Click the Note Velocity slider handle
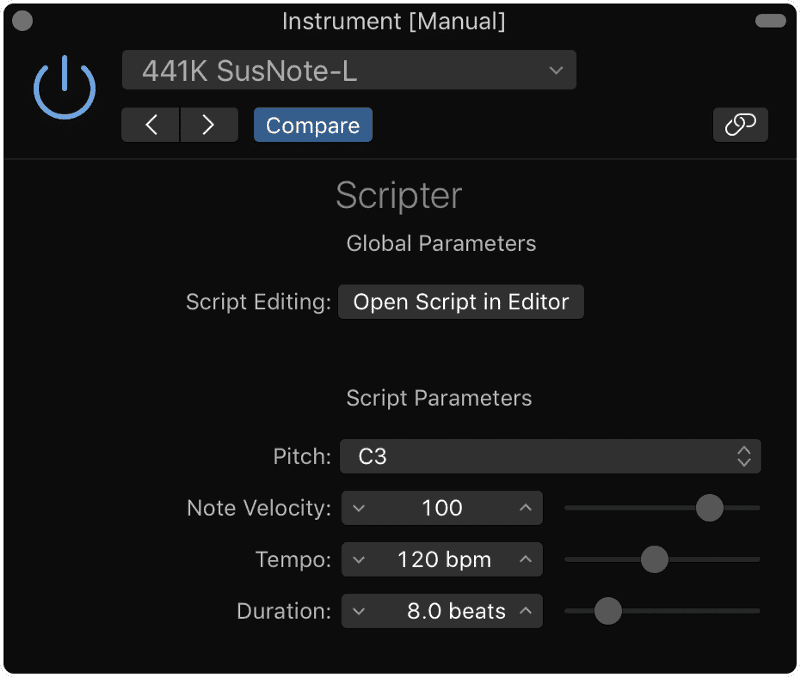800x677 pixels. coord(709,508)
